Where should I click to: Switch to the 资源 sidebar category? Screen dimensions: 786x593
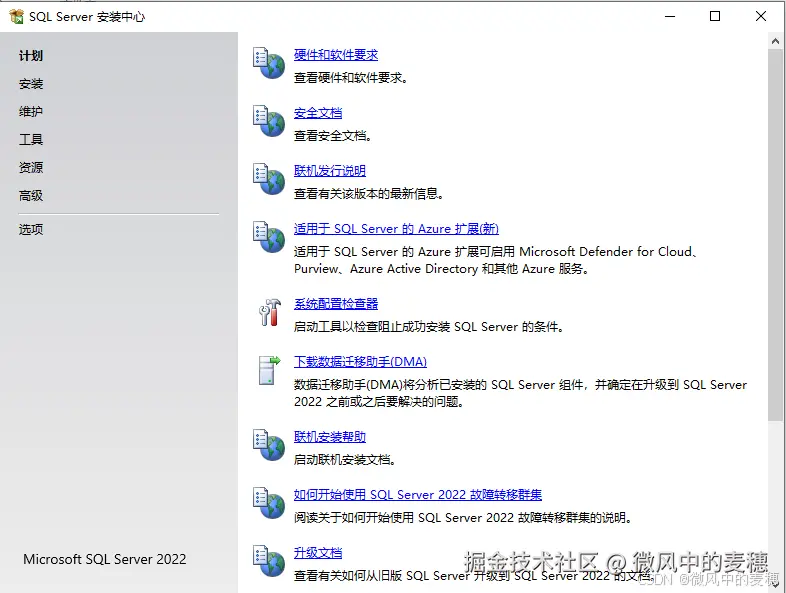point(31,167)
